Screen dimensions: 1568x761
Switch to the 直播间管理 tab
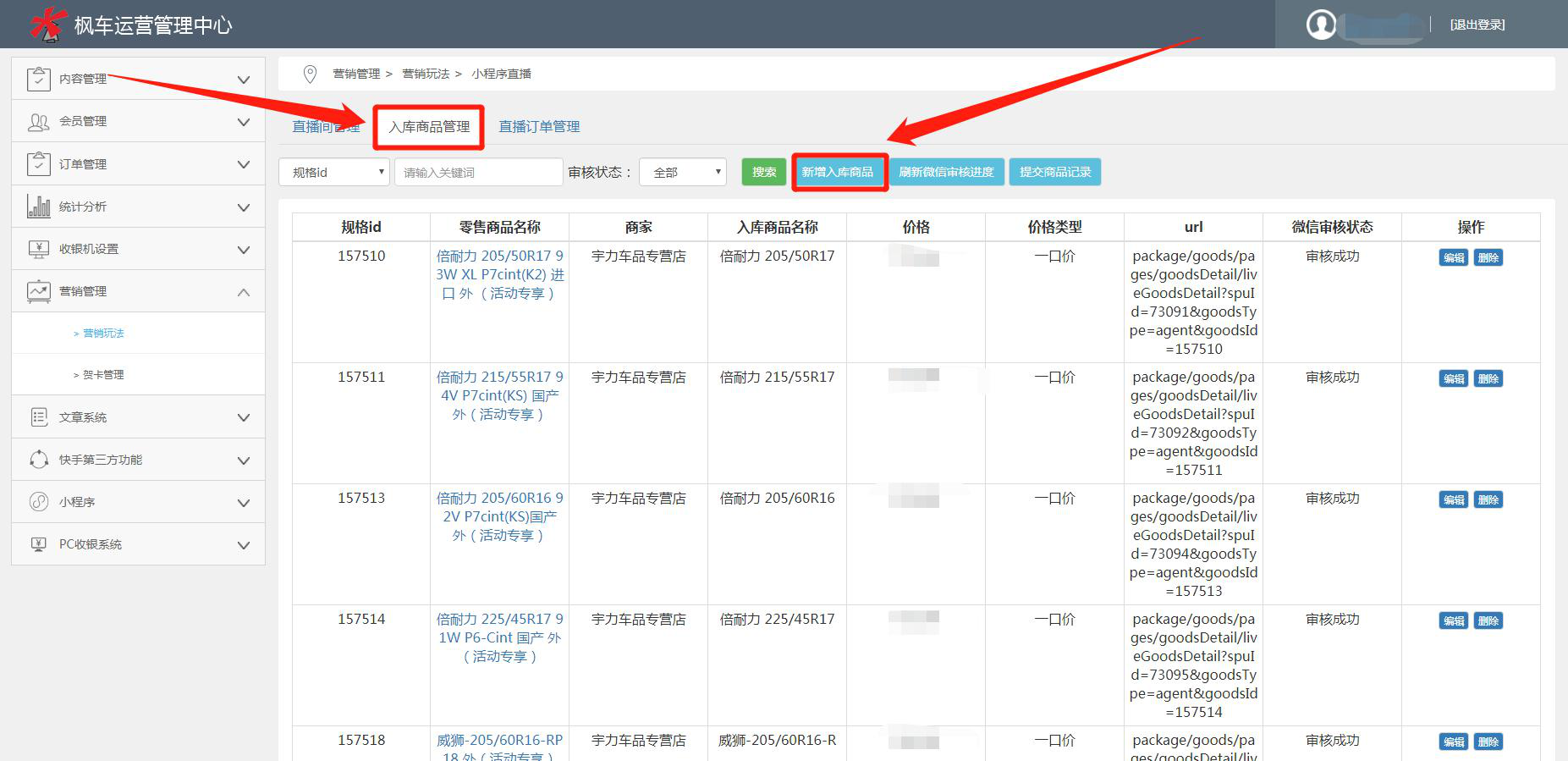click(x=326, y=127)
